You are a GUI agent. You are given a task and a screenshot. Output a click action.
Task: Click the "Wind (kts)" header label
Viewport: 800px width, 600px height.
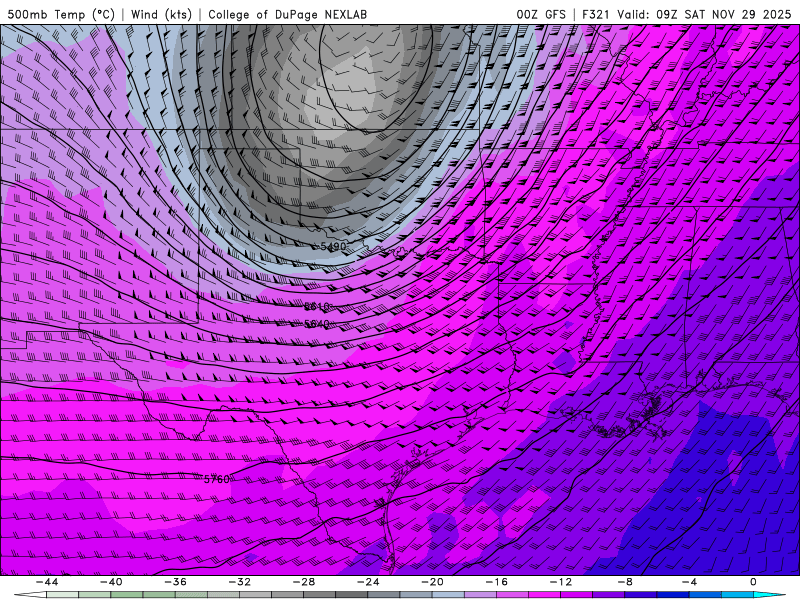[161, 14]
